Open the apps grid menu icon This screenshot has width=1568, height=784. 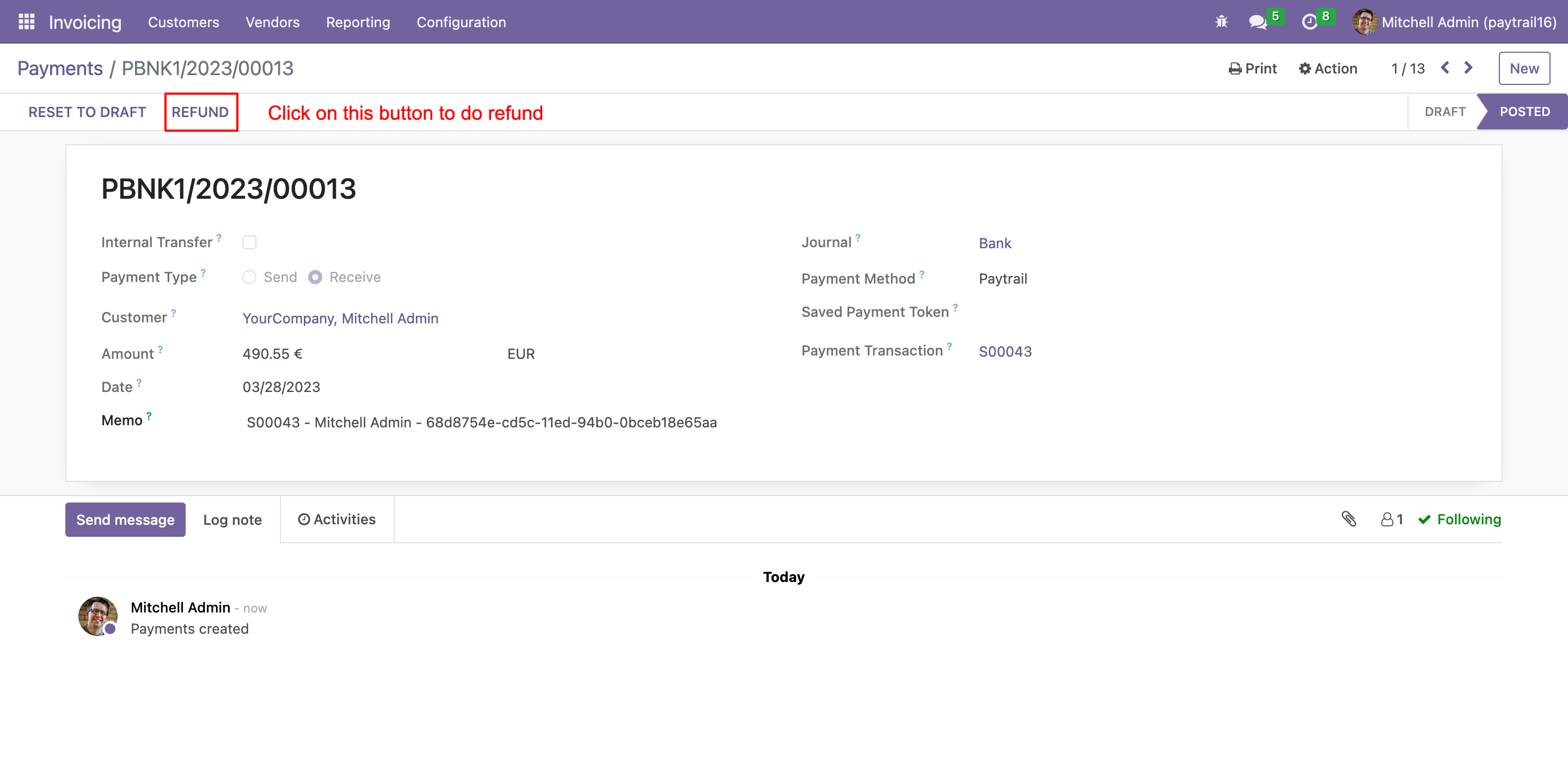click(26, 22)
